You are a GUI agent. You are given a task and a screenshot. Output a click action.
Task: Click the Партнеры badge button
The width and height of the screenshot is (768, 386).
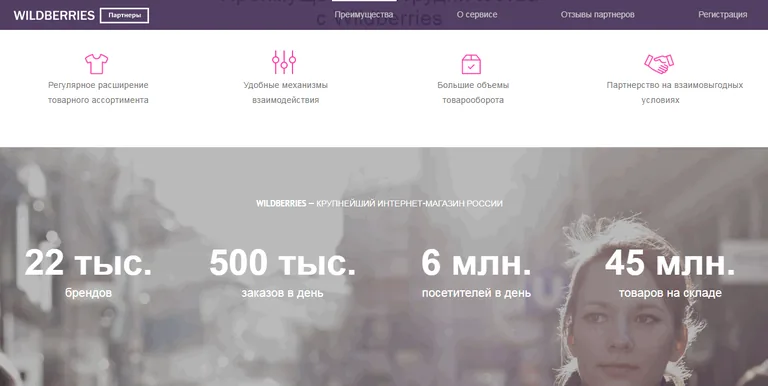pos(124,15)
